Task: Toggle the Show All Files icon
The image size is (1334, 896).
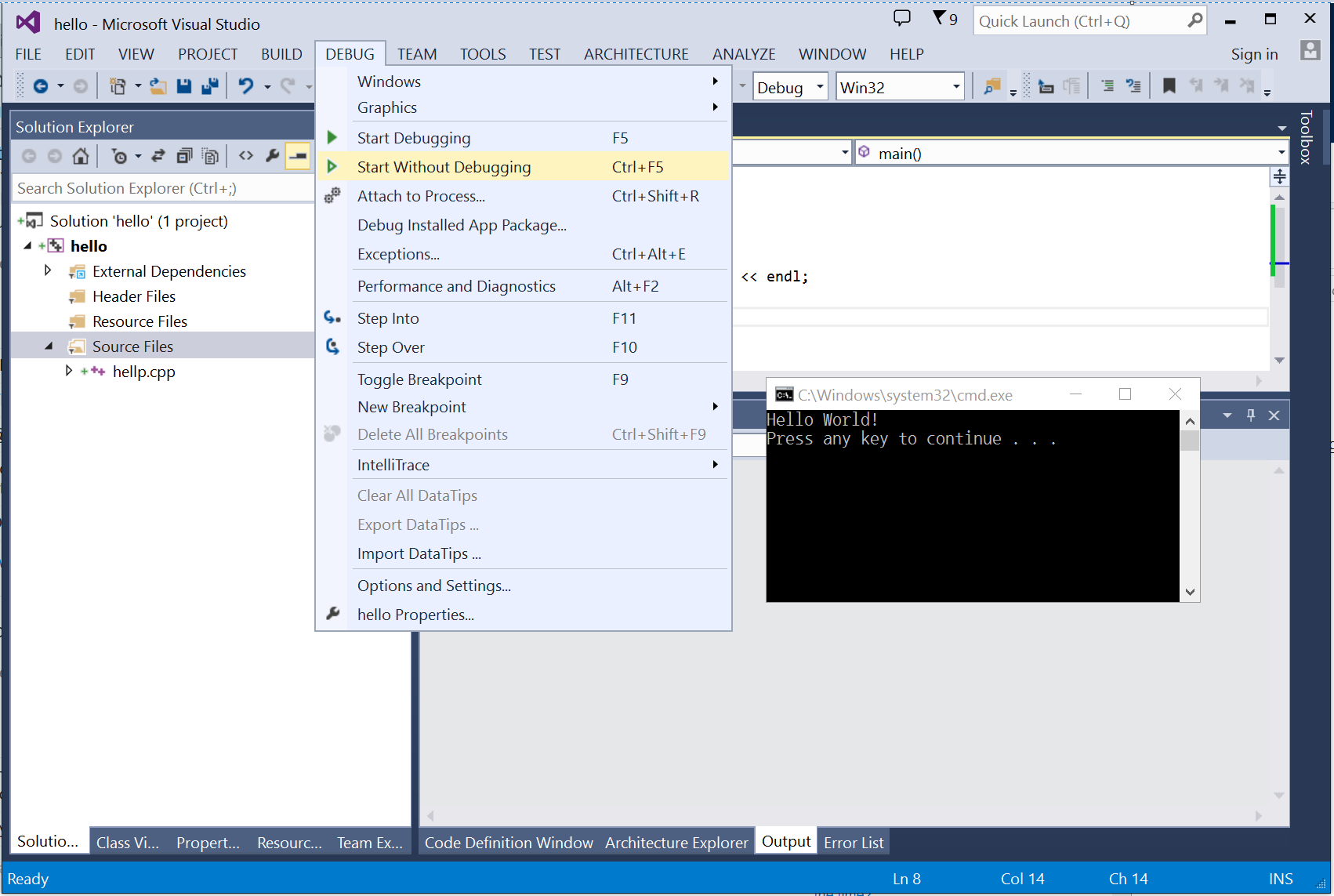Action: coord(210,156)
